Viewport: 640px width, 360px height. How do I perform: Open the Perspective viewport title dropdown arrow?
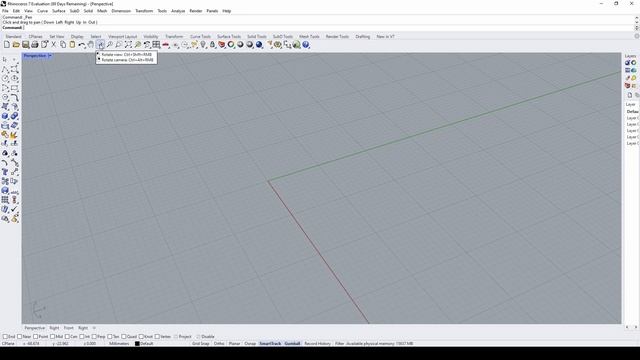point(50,56)
